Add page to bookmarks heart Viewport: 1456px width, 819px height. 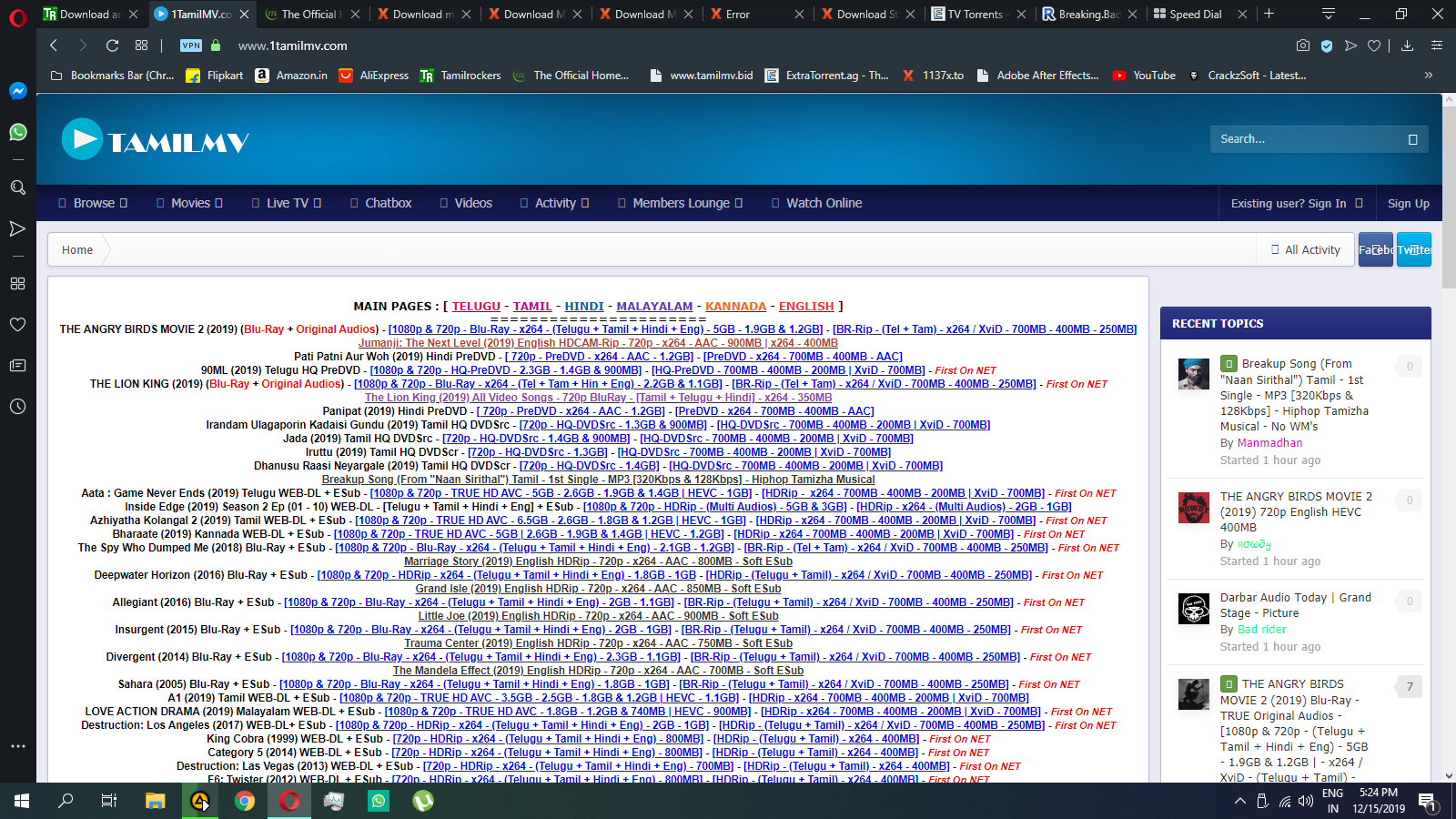point(1374,45)
